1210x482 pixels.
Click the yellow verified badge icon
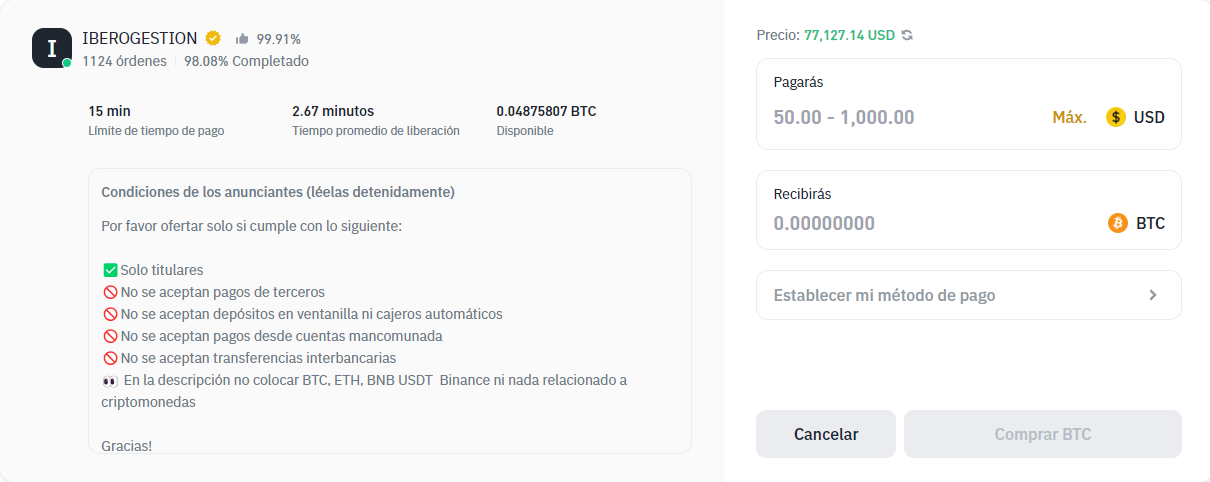[213, 38]
